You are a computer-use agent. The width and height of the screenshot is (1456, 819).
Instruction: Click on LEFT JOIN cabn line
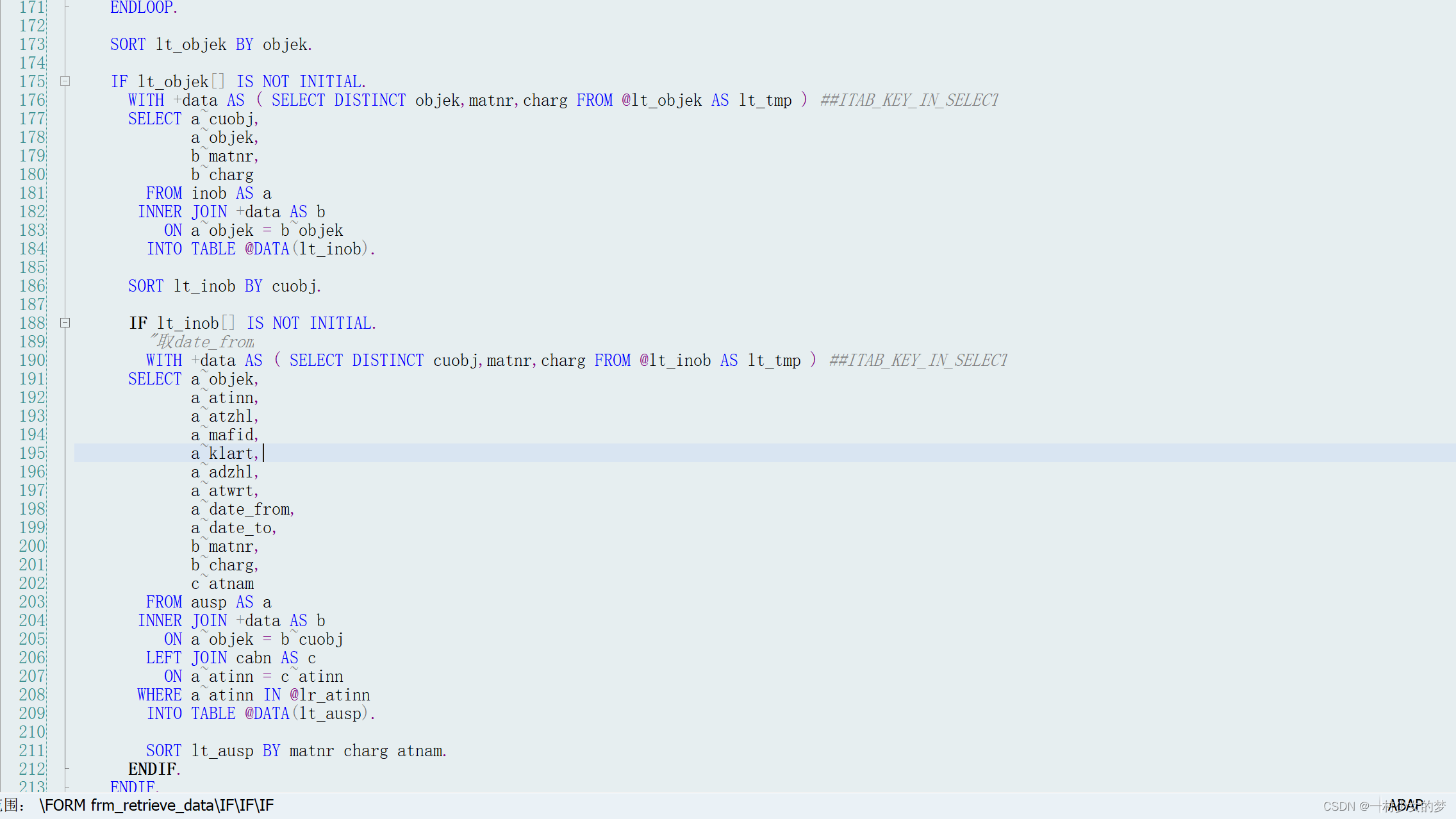pos(231,658)
